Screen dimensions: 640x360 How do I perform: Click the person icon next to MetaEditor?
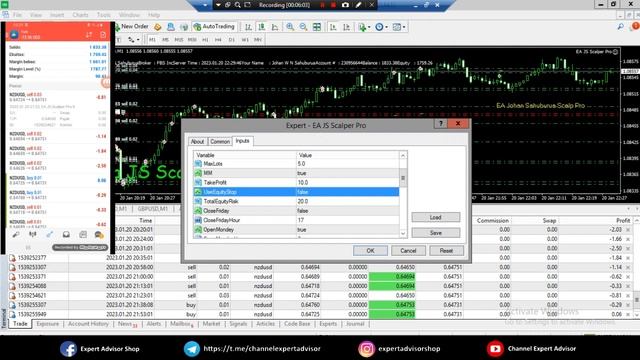click(x=171, y=27)
